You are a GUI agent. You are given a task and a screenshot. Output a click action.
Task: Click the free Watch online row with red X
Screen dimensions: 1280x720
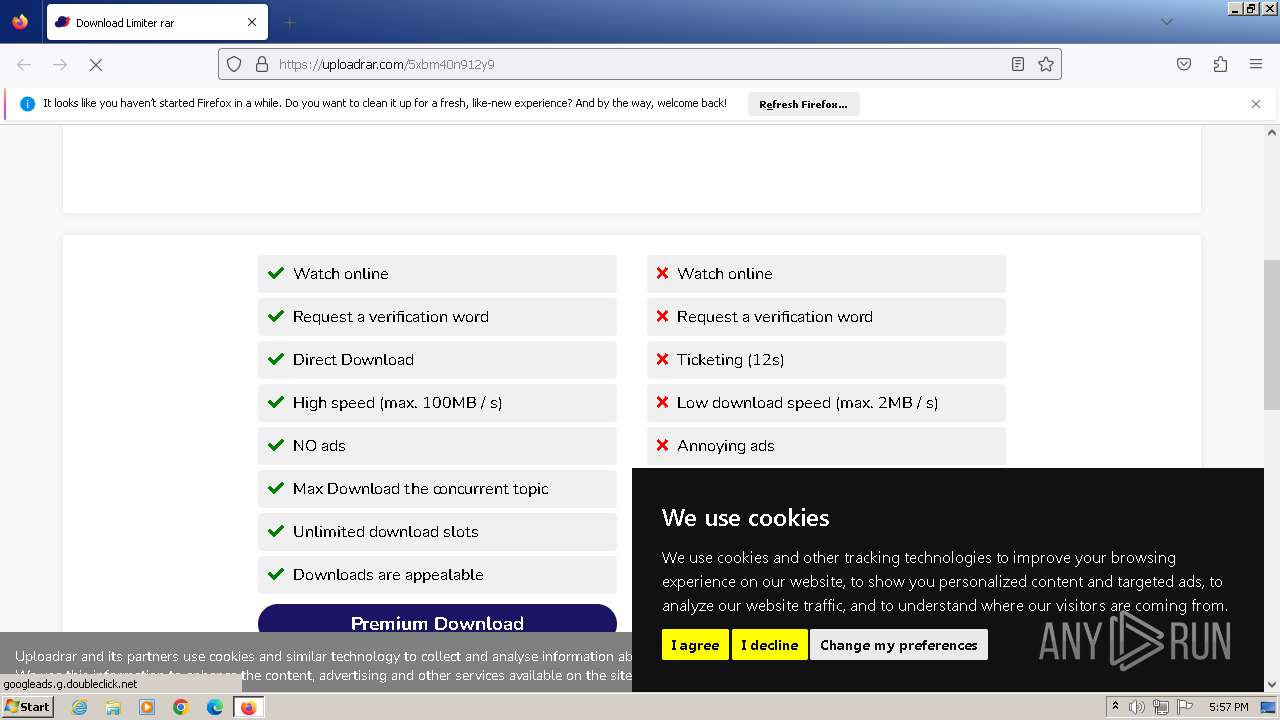tap(826, 274)
